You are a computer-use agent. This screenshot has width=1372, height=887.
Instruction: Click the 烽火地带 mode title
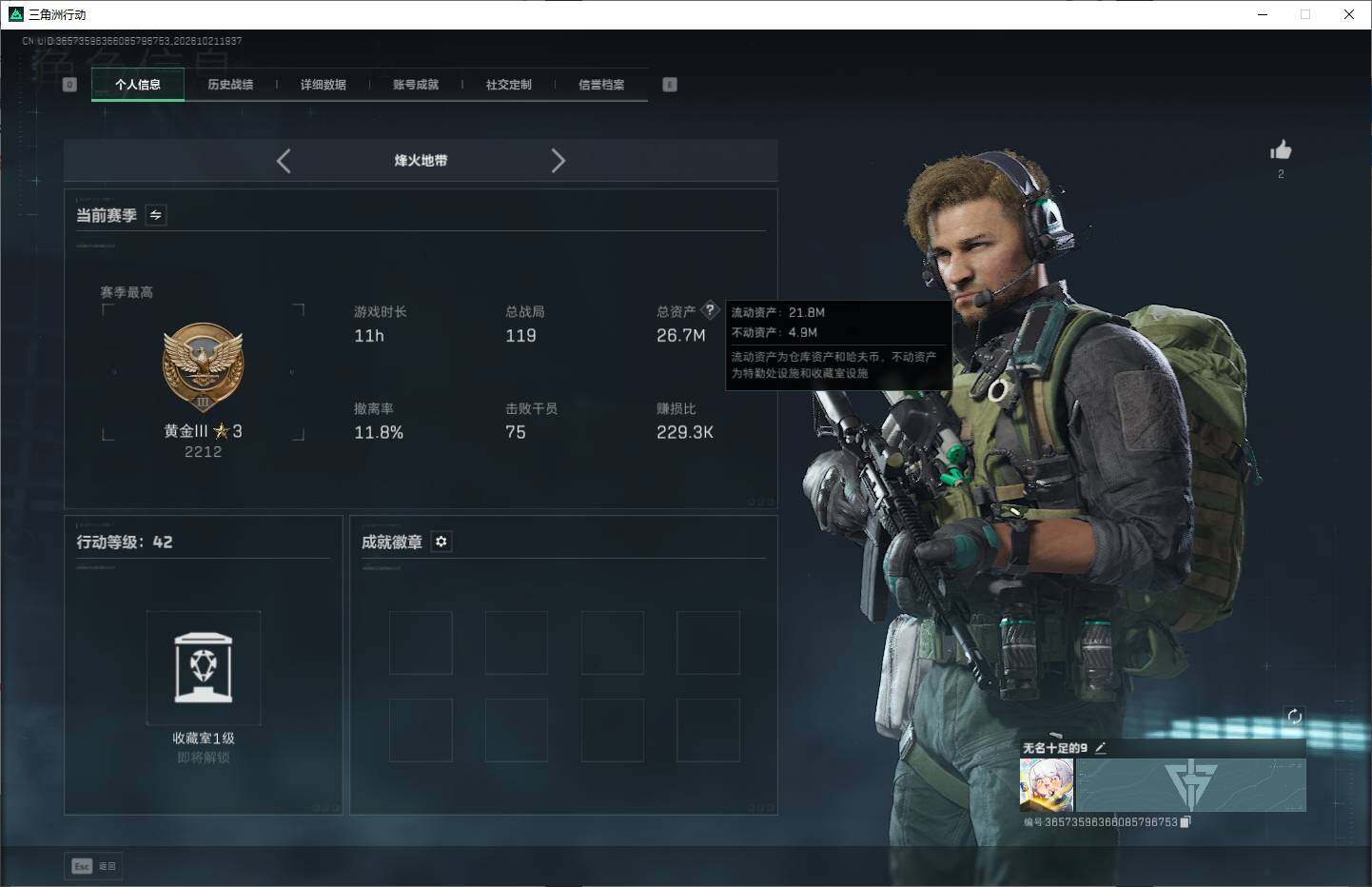(x=421, y=161)
